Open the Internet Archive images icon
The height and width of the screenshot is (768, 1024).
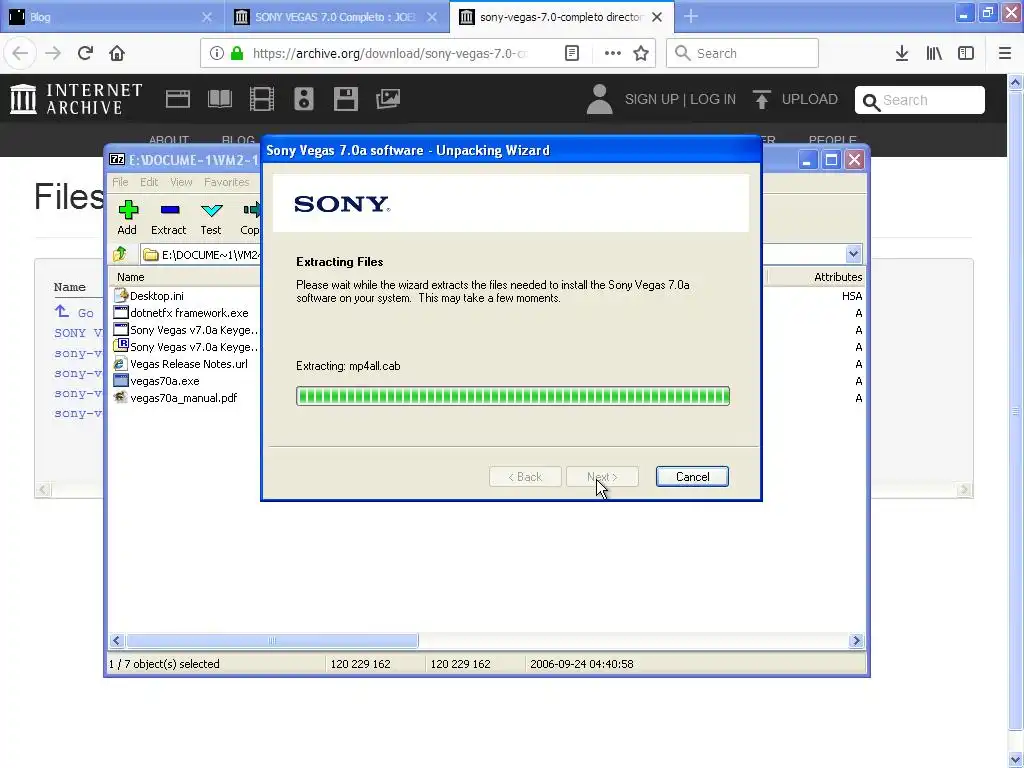[388, 99]
